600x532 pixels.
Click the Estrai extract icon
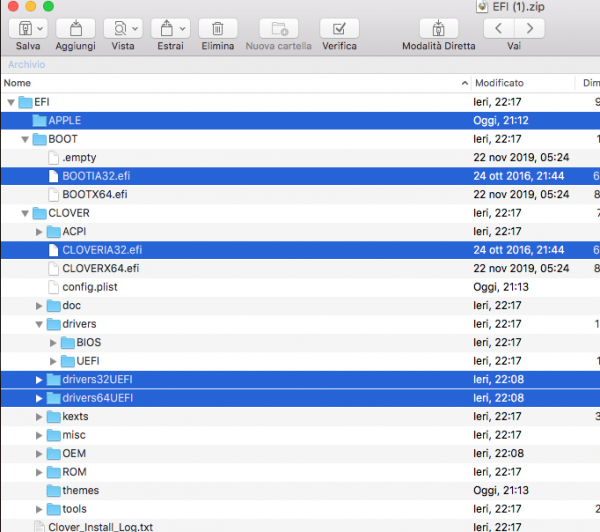[x=167, y=28]
